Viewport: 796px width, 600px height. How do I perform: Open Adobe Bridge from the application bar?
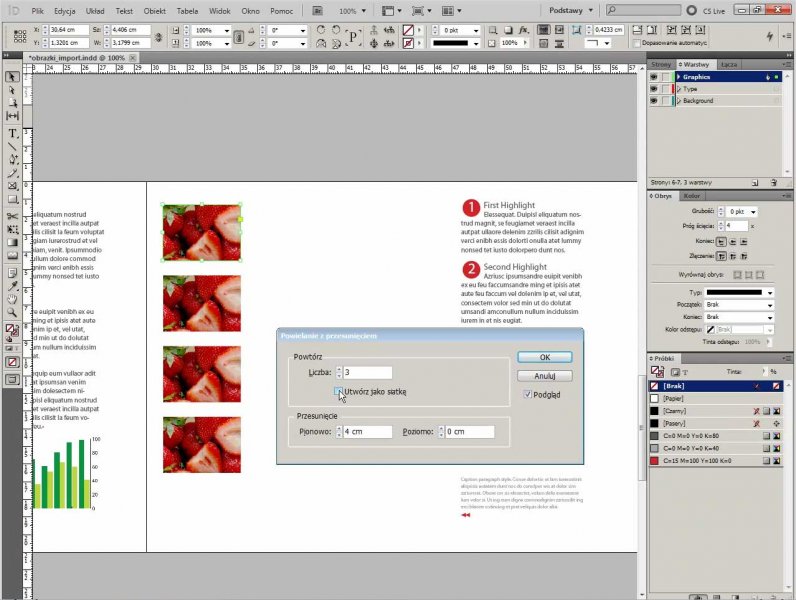[x=316, y=10]
